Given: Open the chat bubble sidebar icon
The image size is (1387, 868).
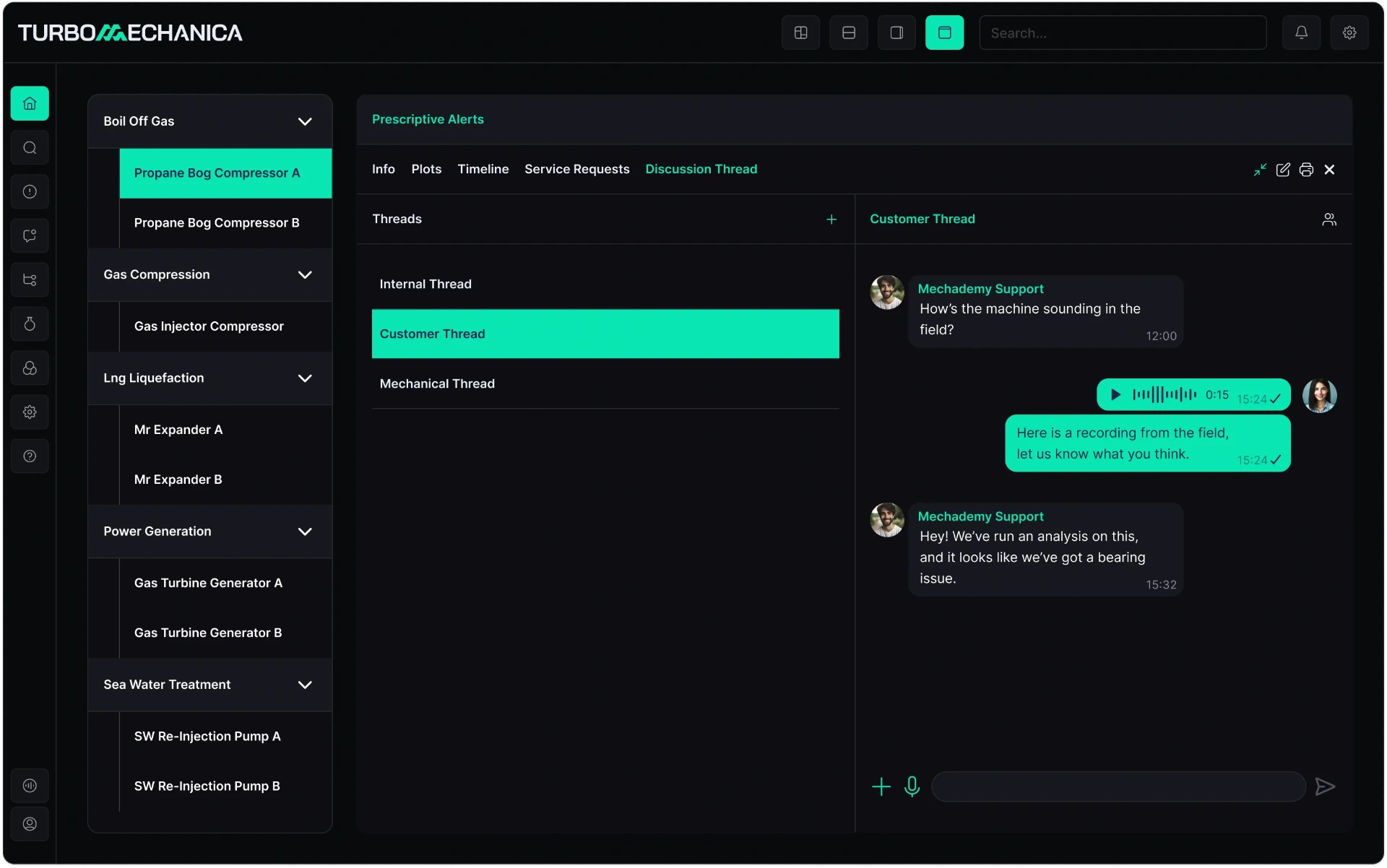Looking at the screenshot, I should (x=30, y=235).
